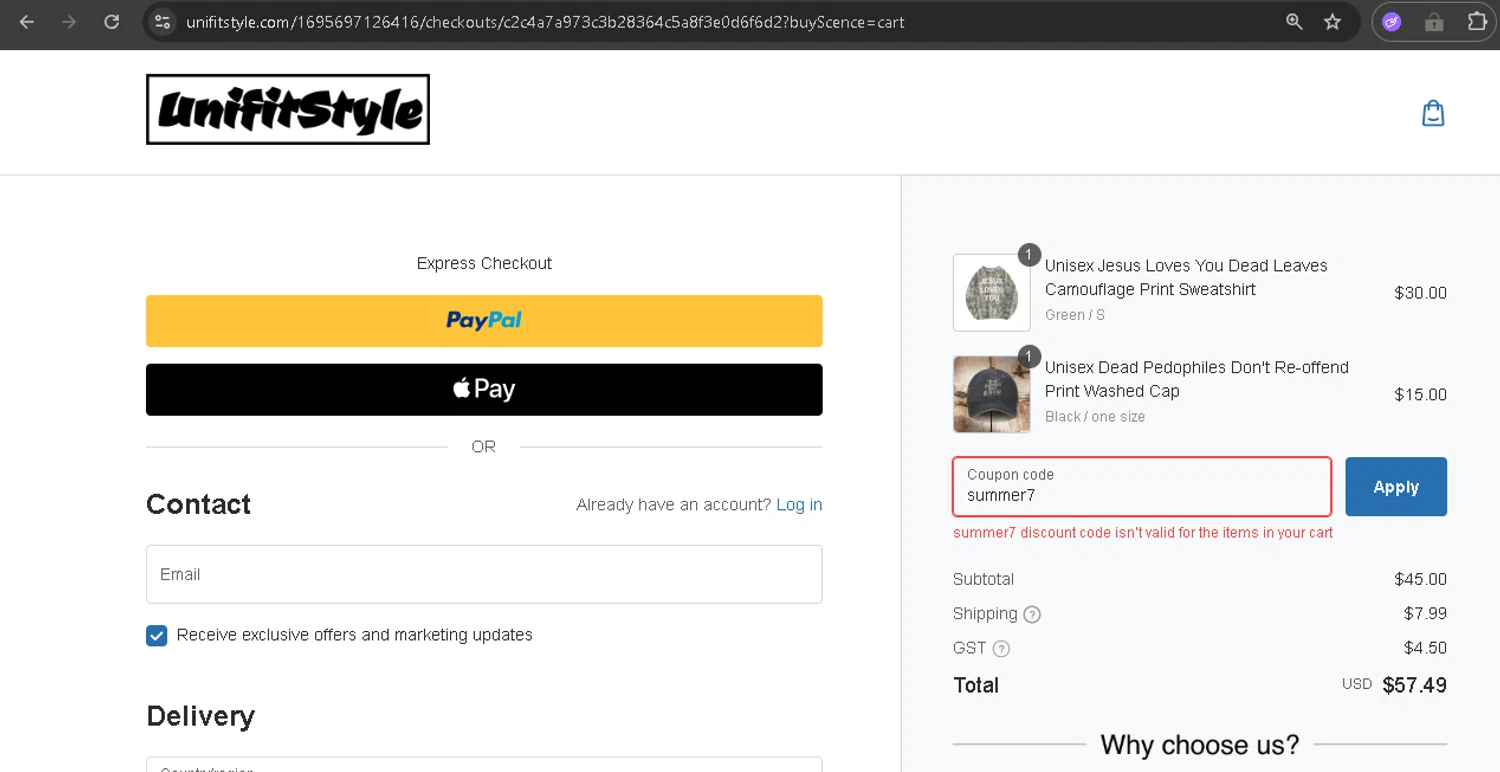Open the purple extension icon
Screen dimensions: 1500x772
point(1392,21)
